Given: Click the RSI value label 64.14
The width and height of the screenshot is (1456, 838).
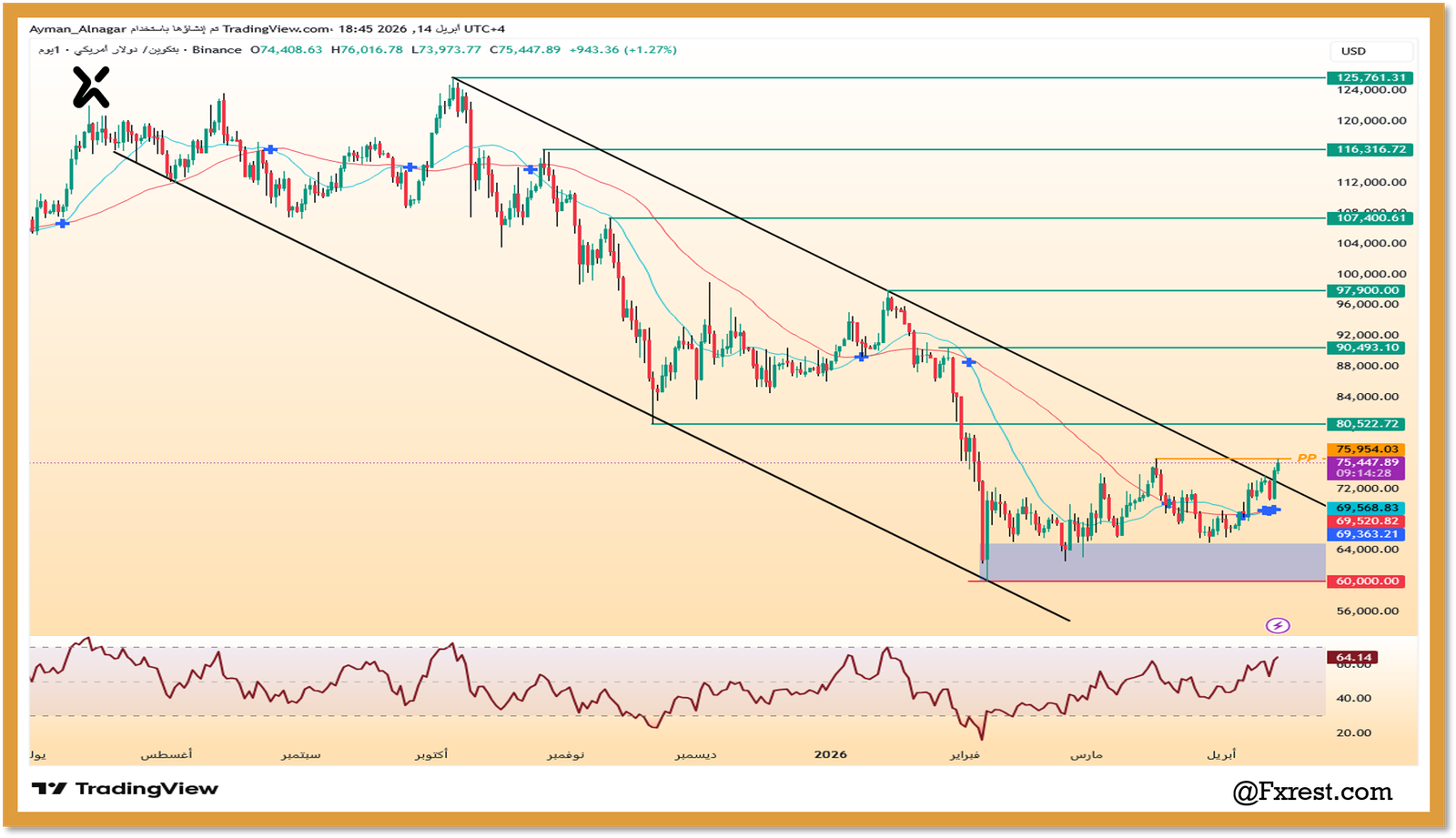Looking at the screenshot, I should (1353, 657).
